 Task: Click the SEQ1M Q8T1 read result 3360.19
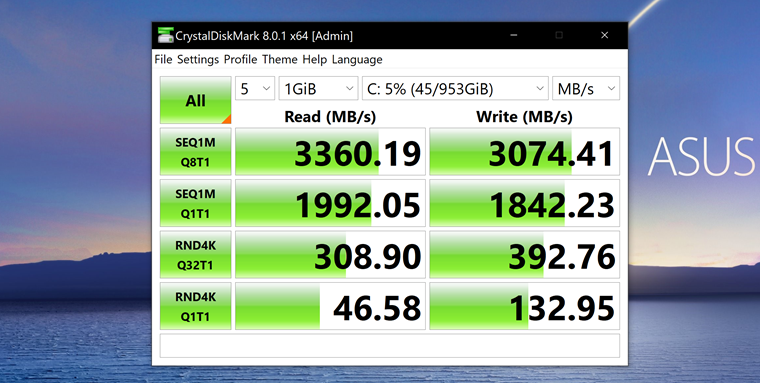331,152
